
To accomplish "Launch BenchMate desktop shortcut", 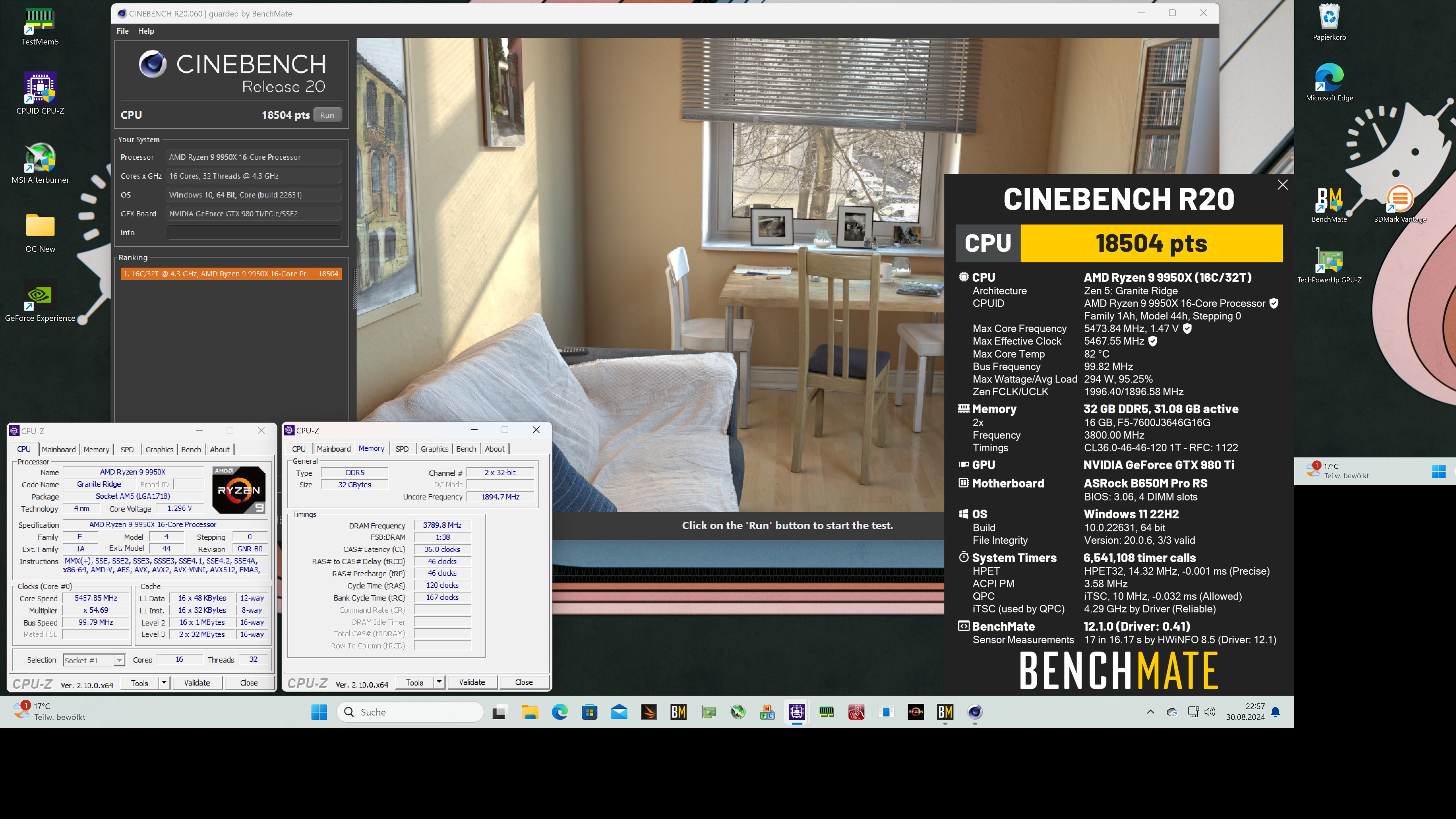I will pyautogui.click(x=1329, y=205).
